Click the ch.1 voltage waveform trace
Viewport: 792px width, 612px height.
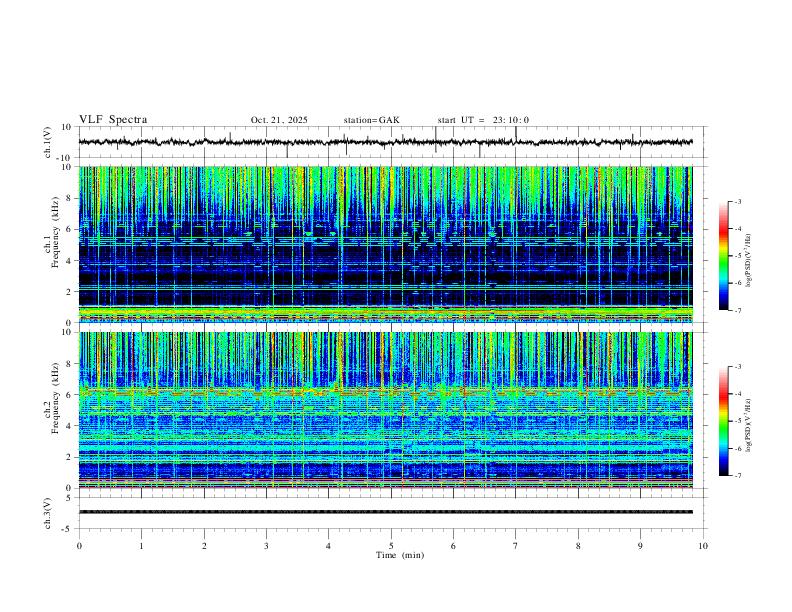click(x=385, y=142)
